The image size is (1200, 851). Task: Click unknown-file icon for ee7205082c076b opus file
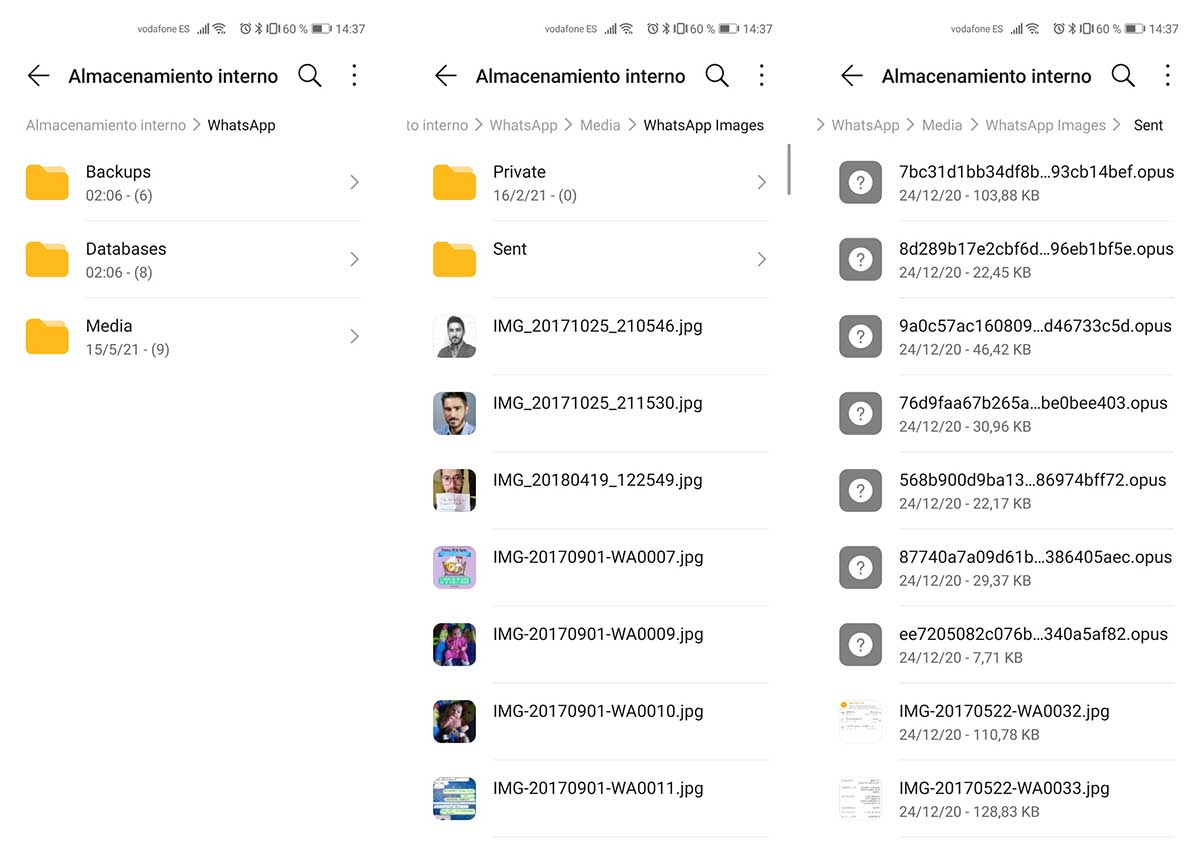click(860, 645)
